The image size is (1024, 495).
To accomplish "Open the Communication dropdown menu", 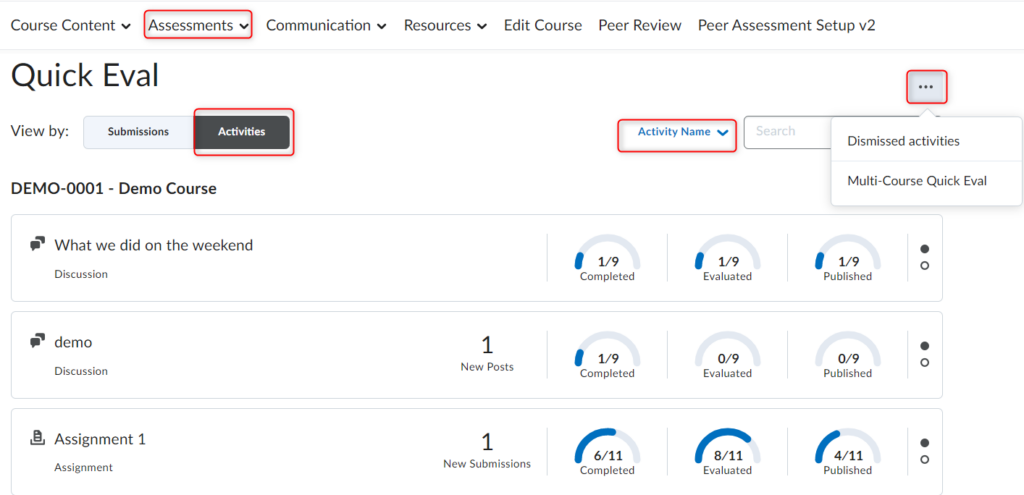I will [x=326, y=25].
